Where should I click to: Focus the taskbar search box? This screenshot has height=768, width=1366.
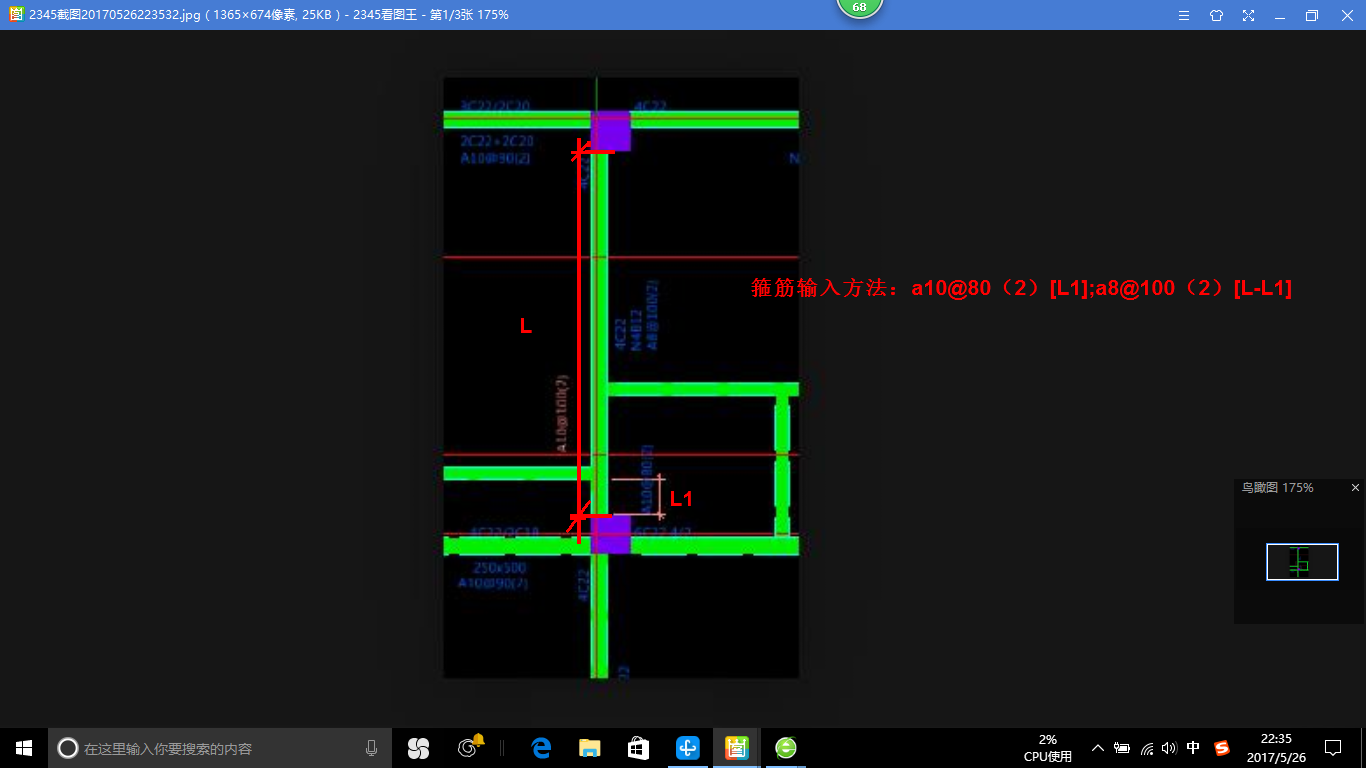221,748
